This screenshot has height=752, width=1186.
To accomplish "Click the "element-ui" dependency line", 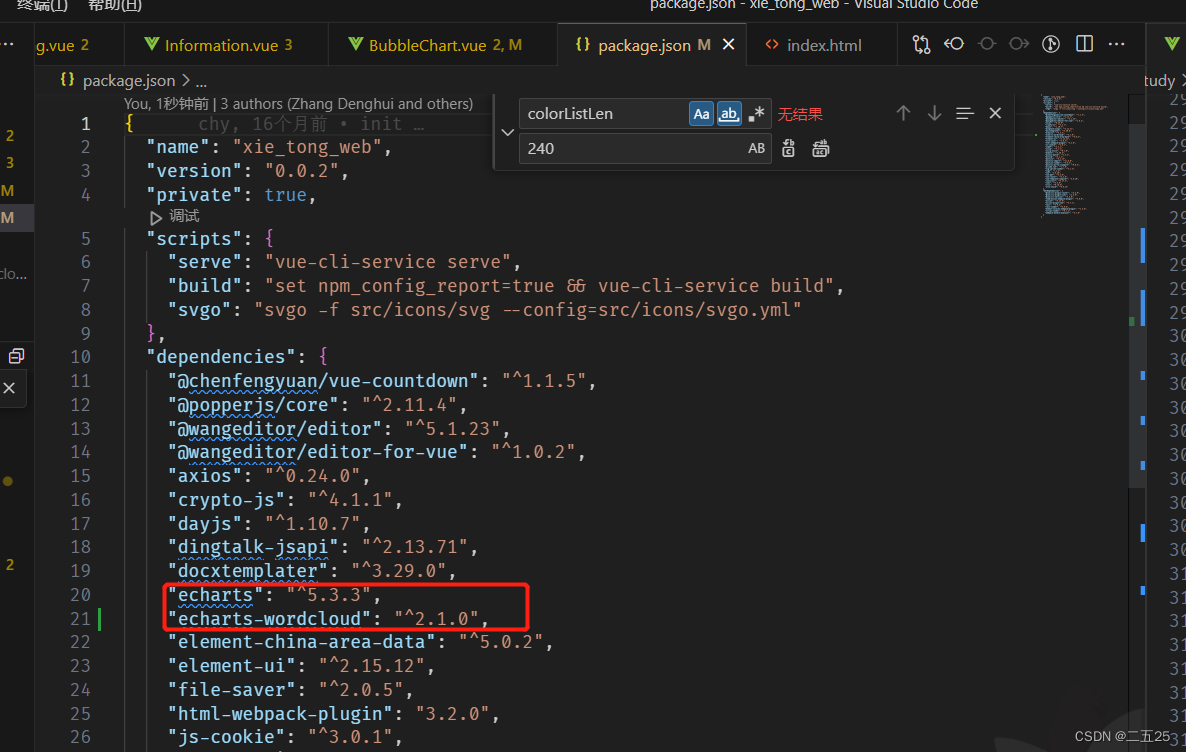I will click(x=302, y=667).
